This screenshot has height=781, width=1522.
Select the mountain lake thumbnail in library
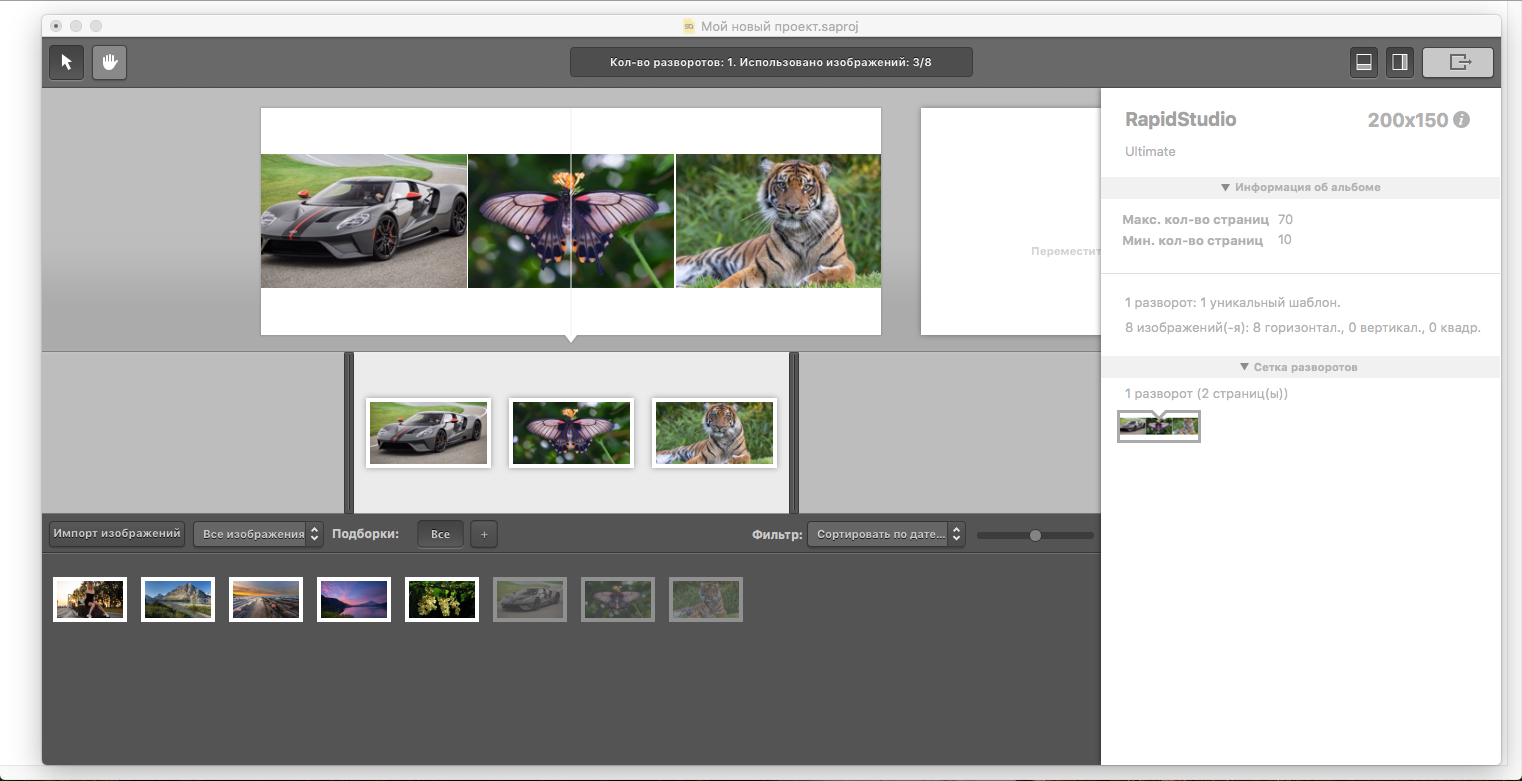(178, 600)
